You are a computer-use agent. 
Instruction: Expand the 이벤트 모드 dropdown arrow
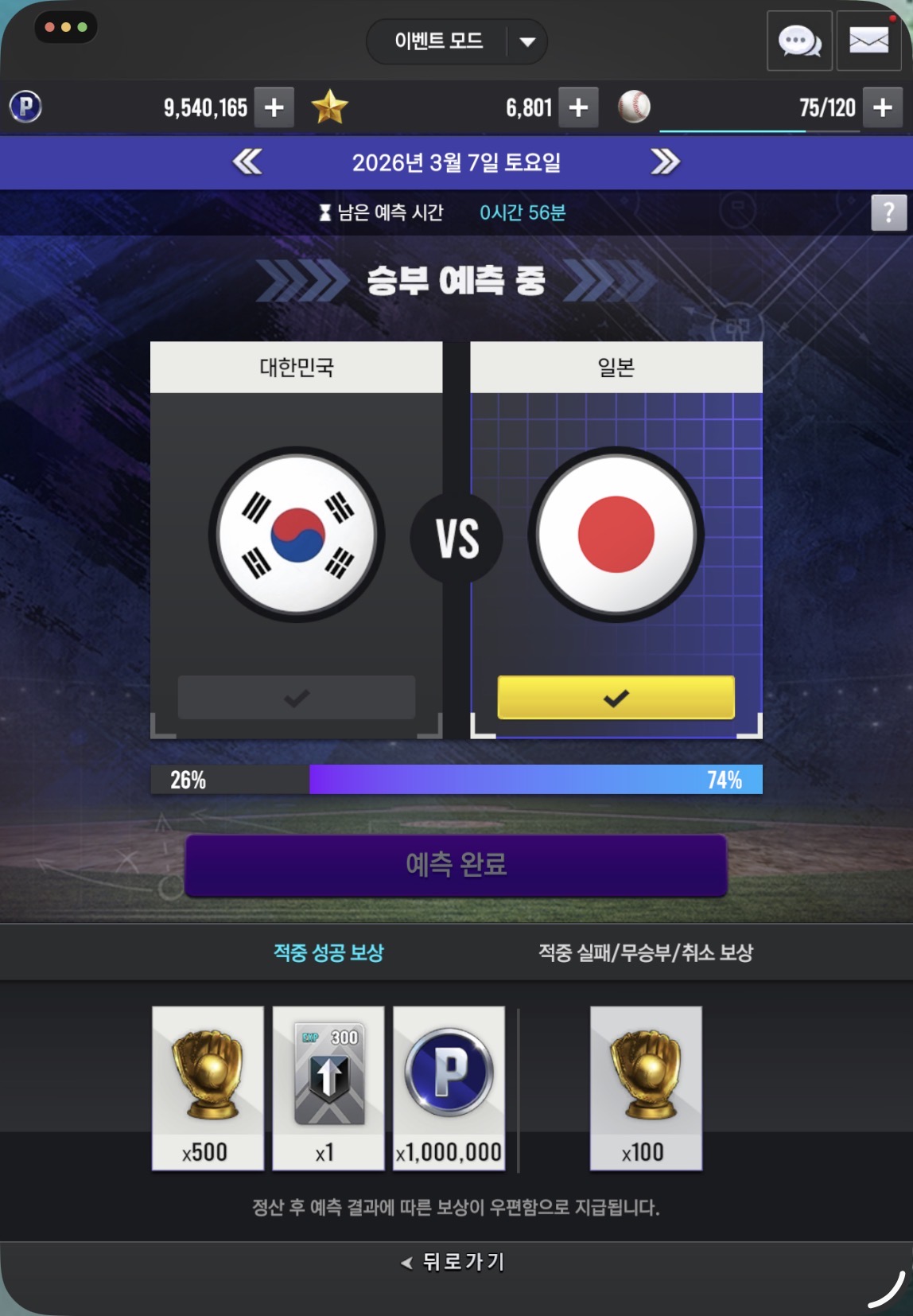pyautogui.click(x=527, y=41)
